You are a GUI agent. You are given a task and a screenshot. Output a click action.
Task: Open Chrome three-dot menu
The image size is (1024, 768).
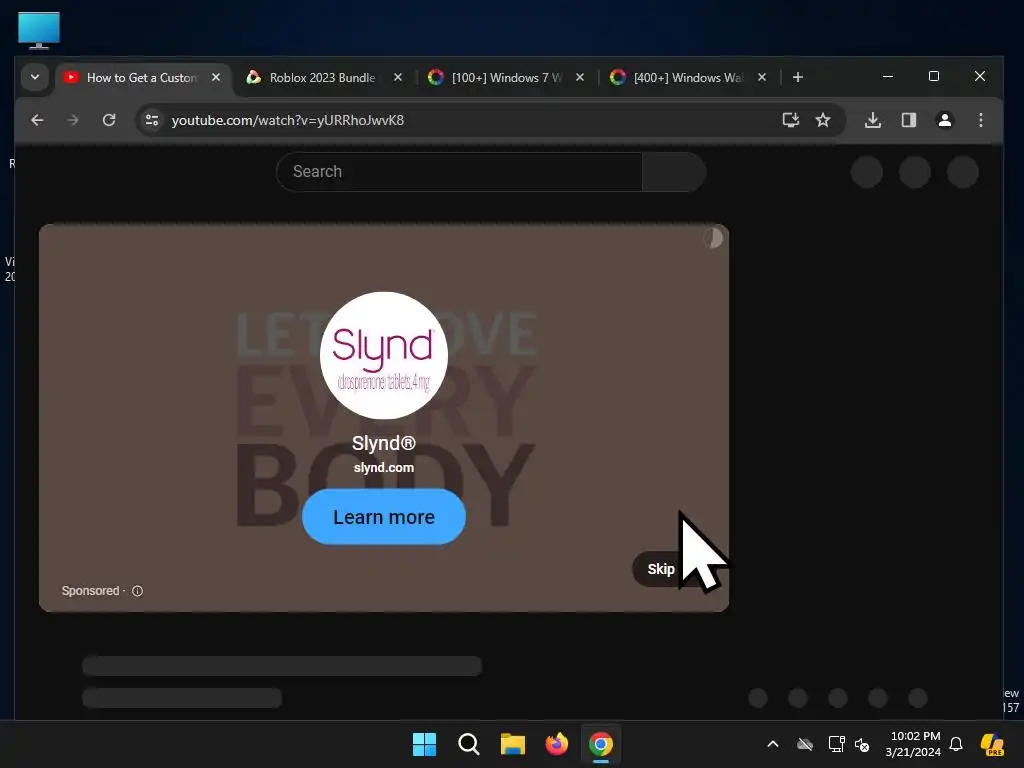coord(980,120)
